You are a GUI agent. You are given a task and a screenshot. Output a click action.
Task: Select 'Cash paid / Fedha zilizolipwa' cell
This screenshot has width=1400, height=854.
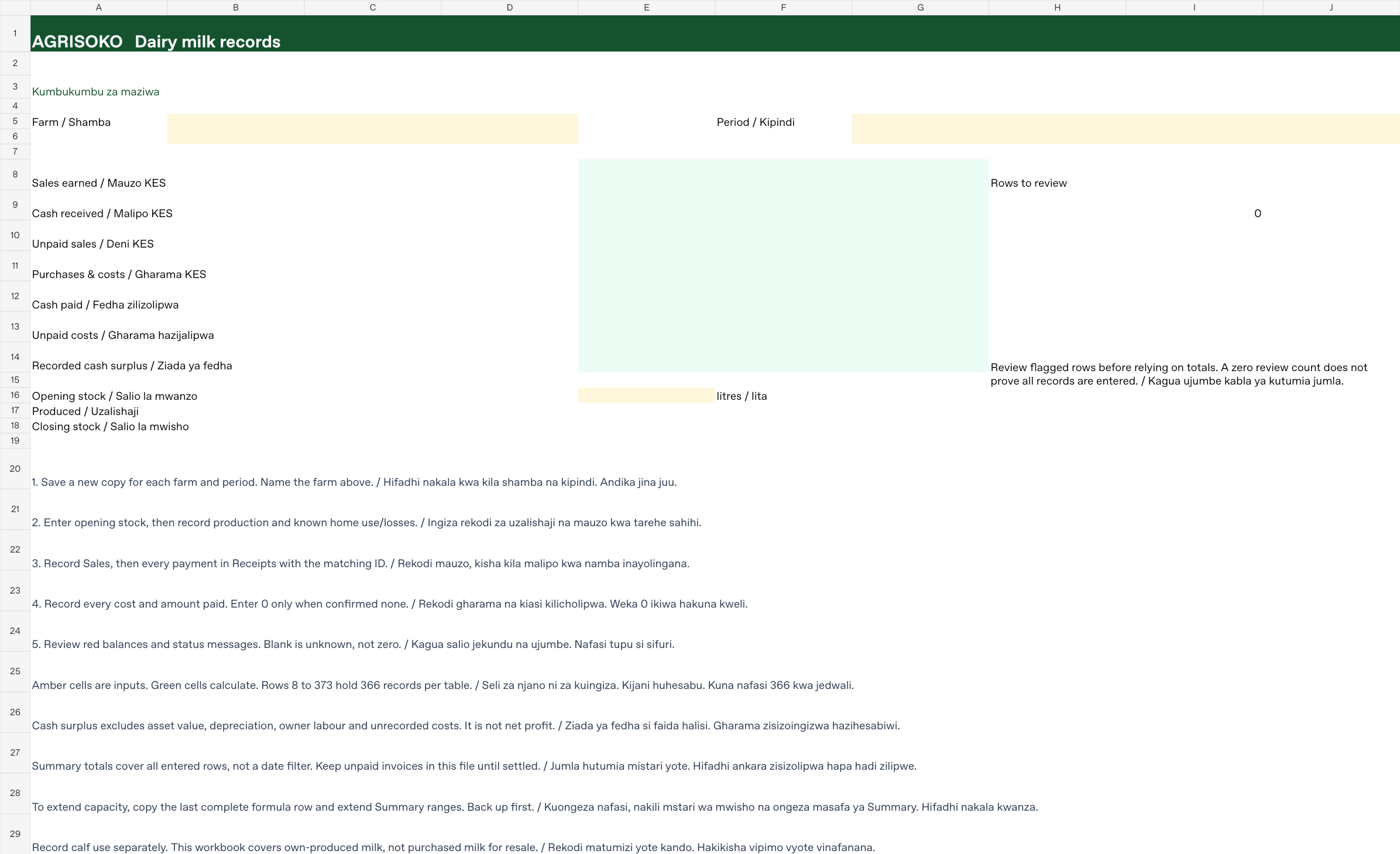tap(105, 305)
